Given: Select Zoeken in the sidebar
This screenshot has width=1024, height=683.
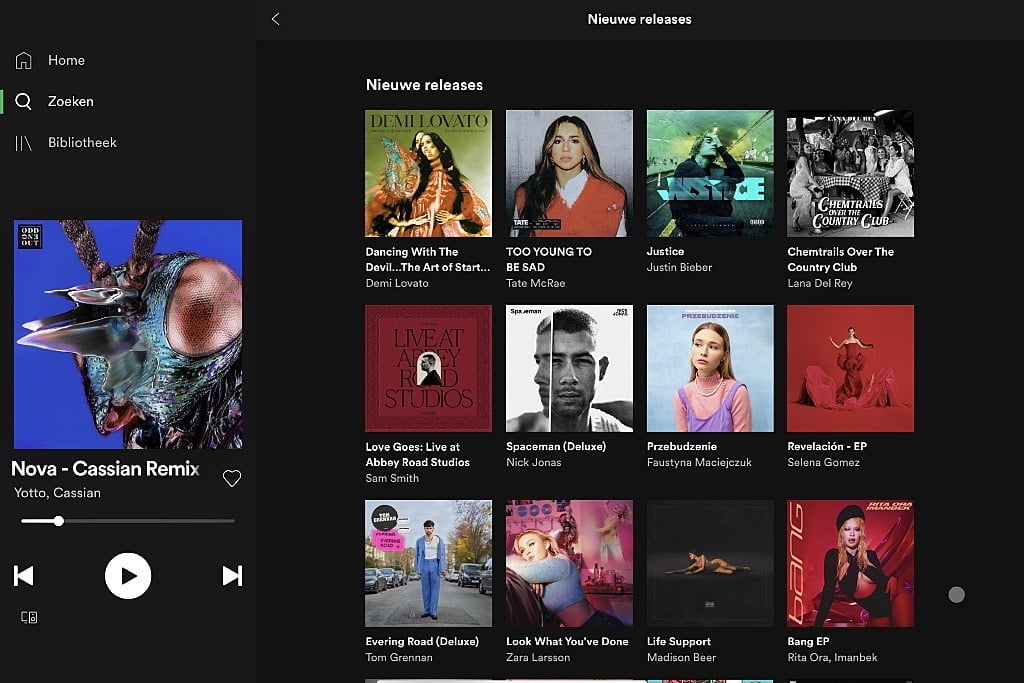Looking at the screenshot, I should [x=71, y=101].
